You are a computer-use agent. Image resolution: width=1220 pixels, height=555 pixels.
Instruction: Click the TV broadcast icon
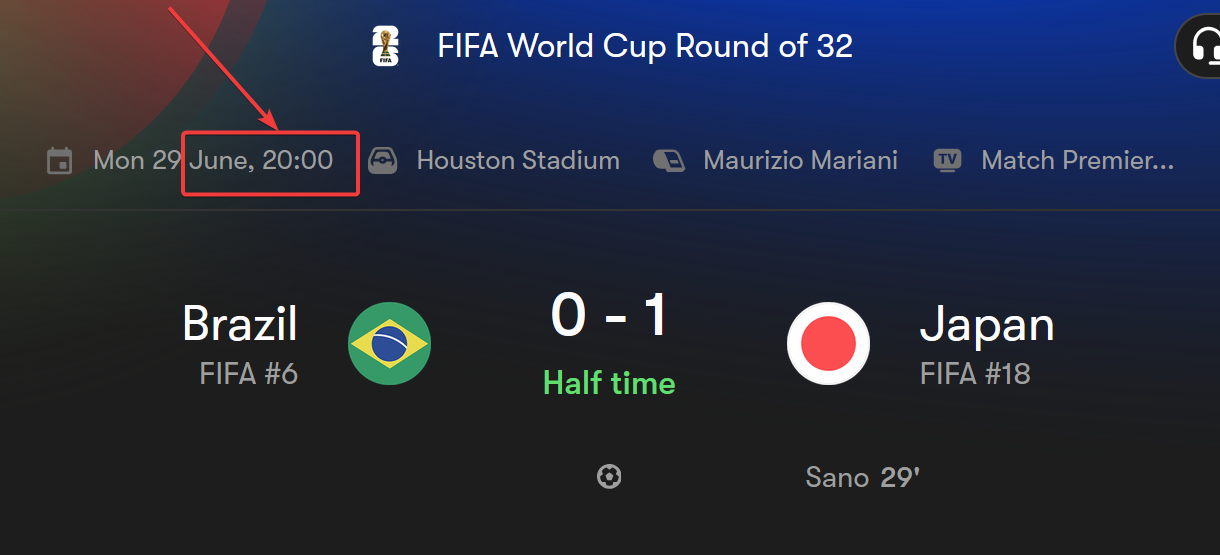coord(947,160)
